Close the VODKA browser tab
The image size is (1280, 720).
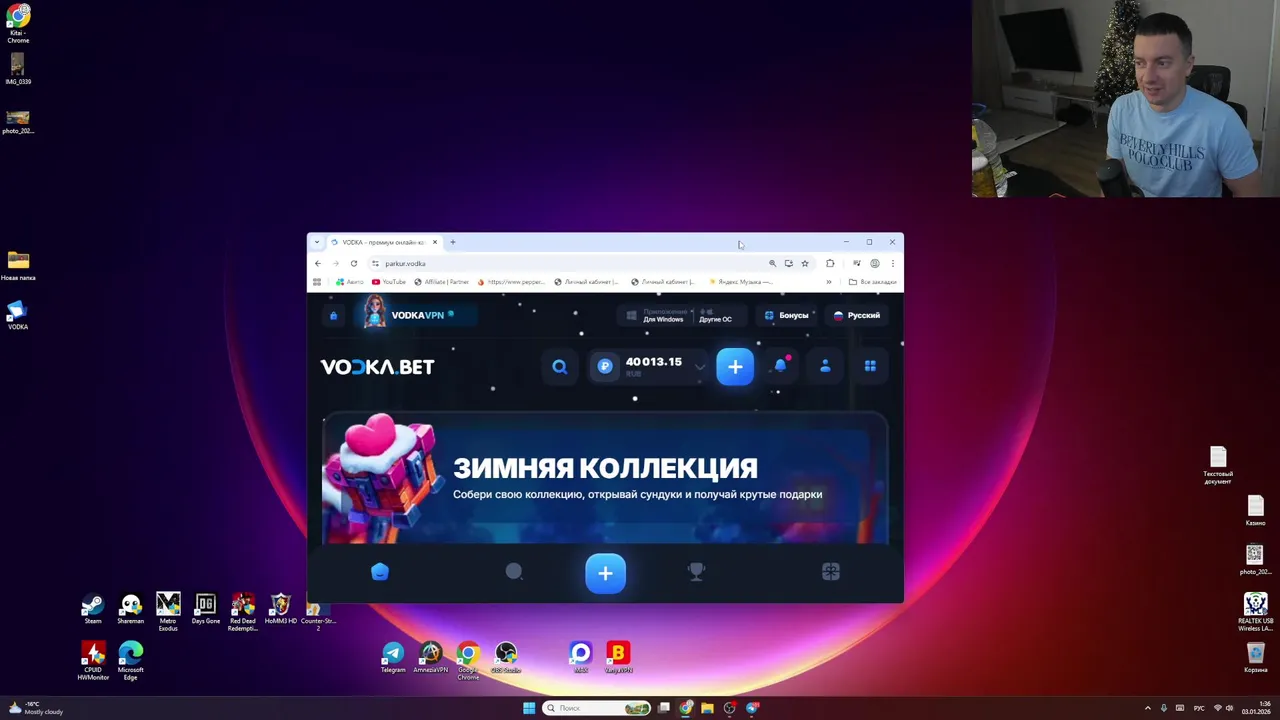435,242
